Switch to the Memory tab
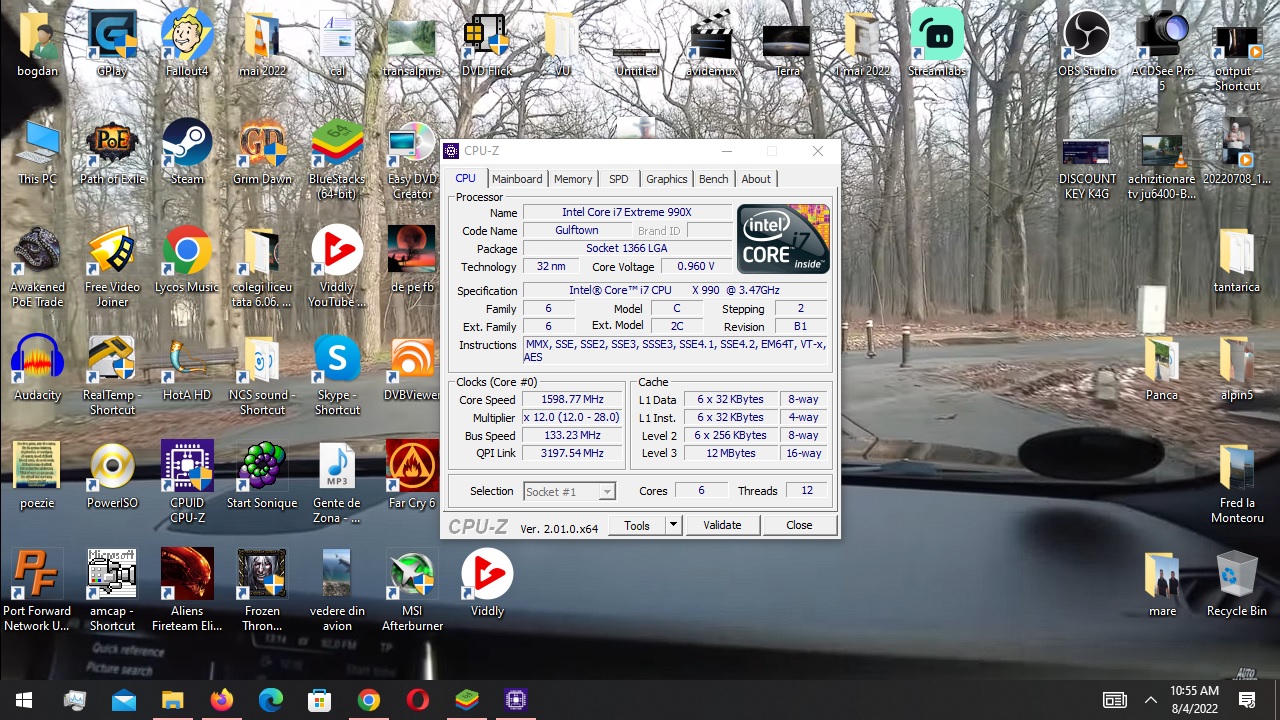The height and width of the screenshot is (720, 1280). (573, 179)
